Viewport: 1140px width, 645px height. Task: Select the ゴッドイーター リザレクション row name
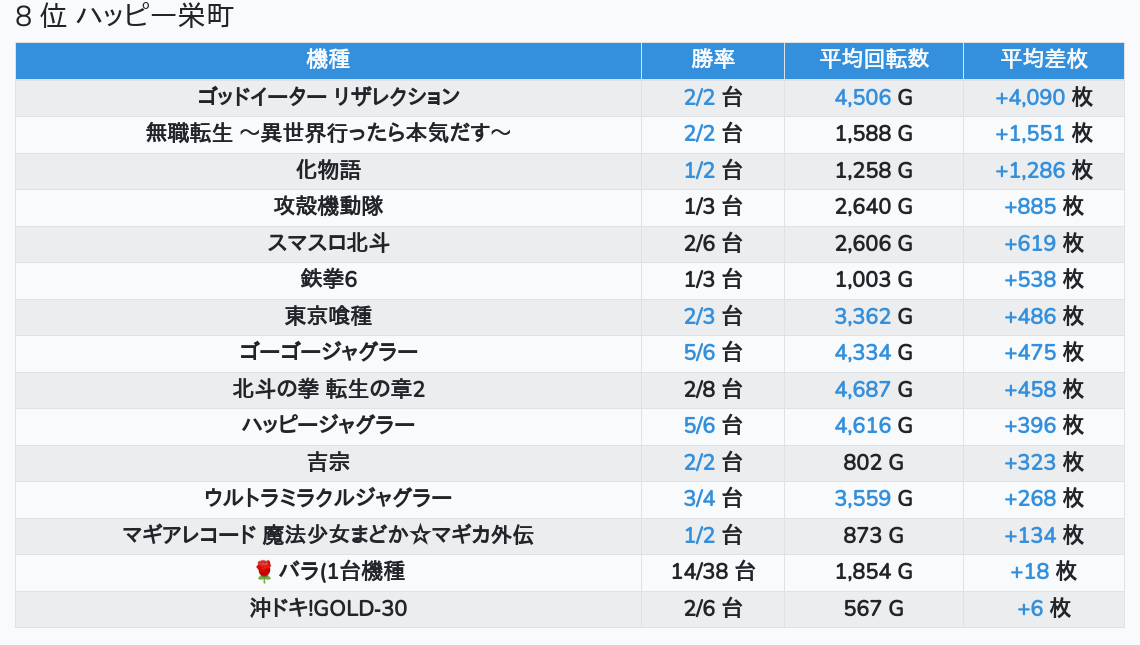pos(328,97)
